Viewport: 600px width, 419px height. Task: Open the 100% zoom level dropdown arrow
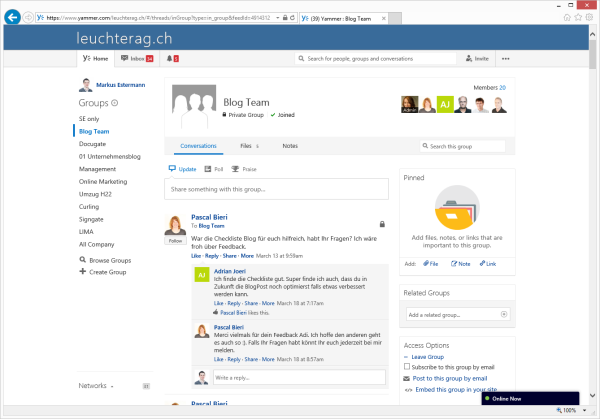pyautogui.click(x=584, y=410)
